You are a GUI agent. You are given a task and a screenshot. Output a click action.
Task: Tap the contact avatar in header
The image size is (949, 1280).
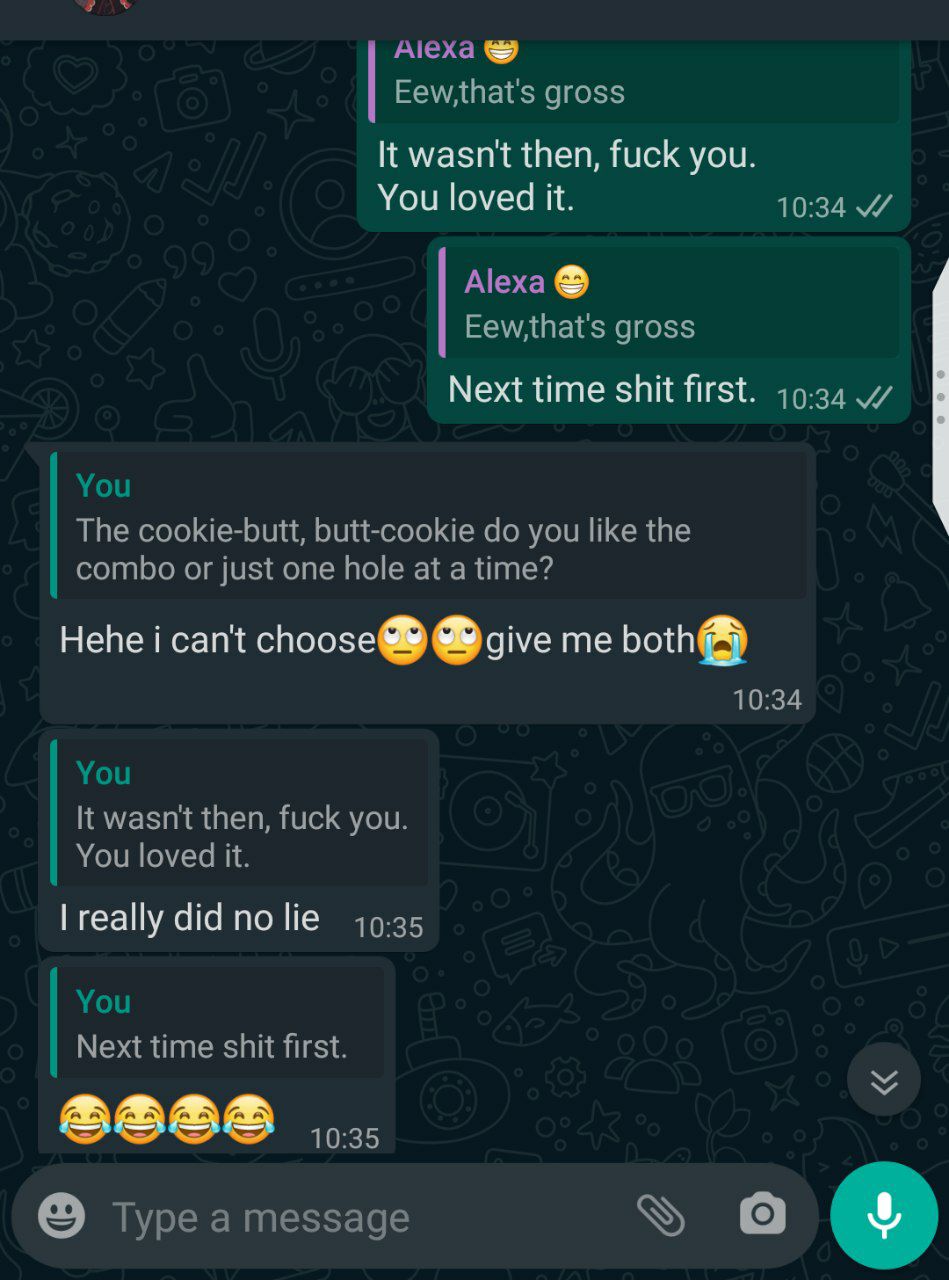click(x=103, y=5)
